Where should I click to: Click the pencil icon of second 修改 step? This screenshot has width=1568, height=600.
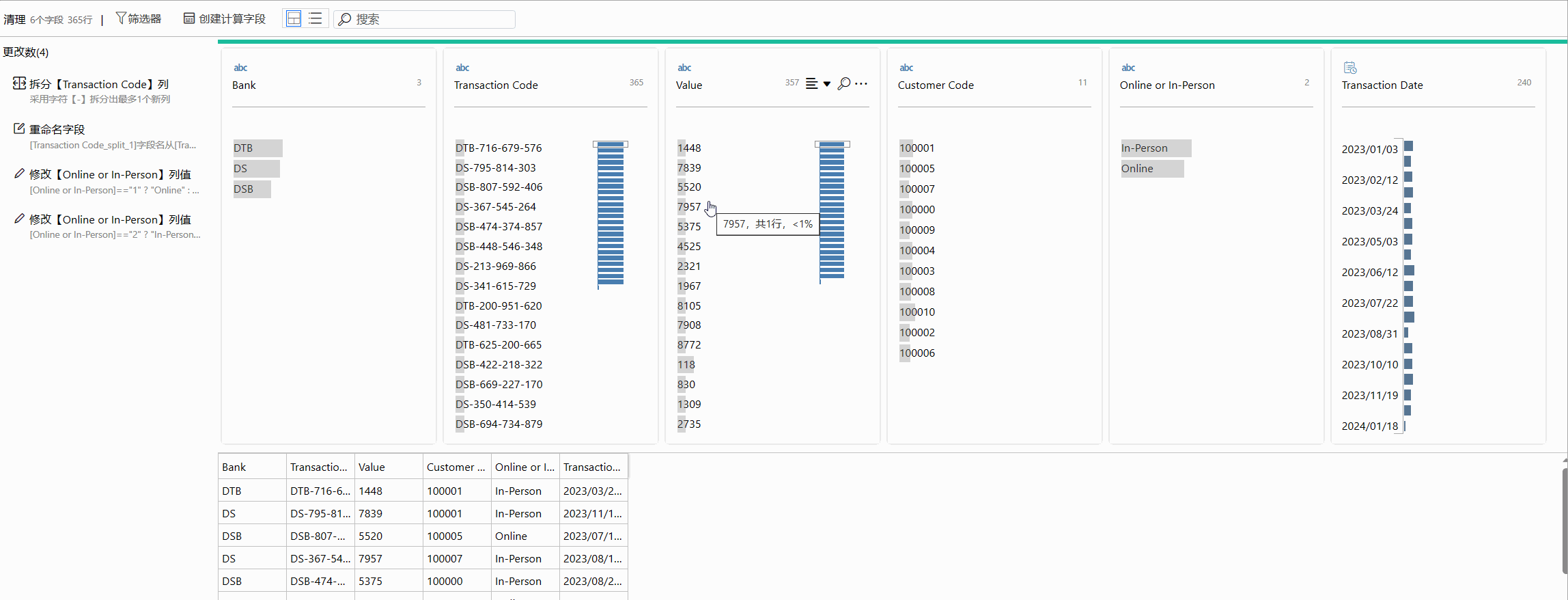click(19, 219)
